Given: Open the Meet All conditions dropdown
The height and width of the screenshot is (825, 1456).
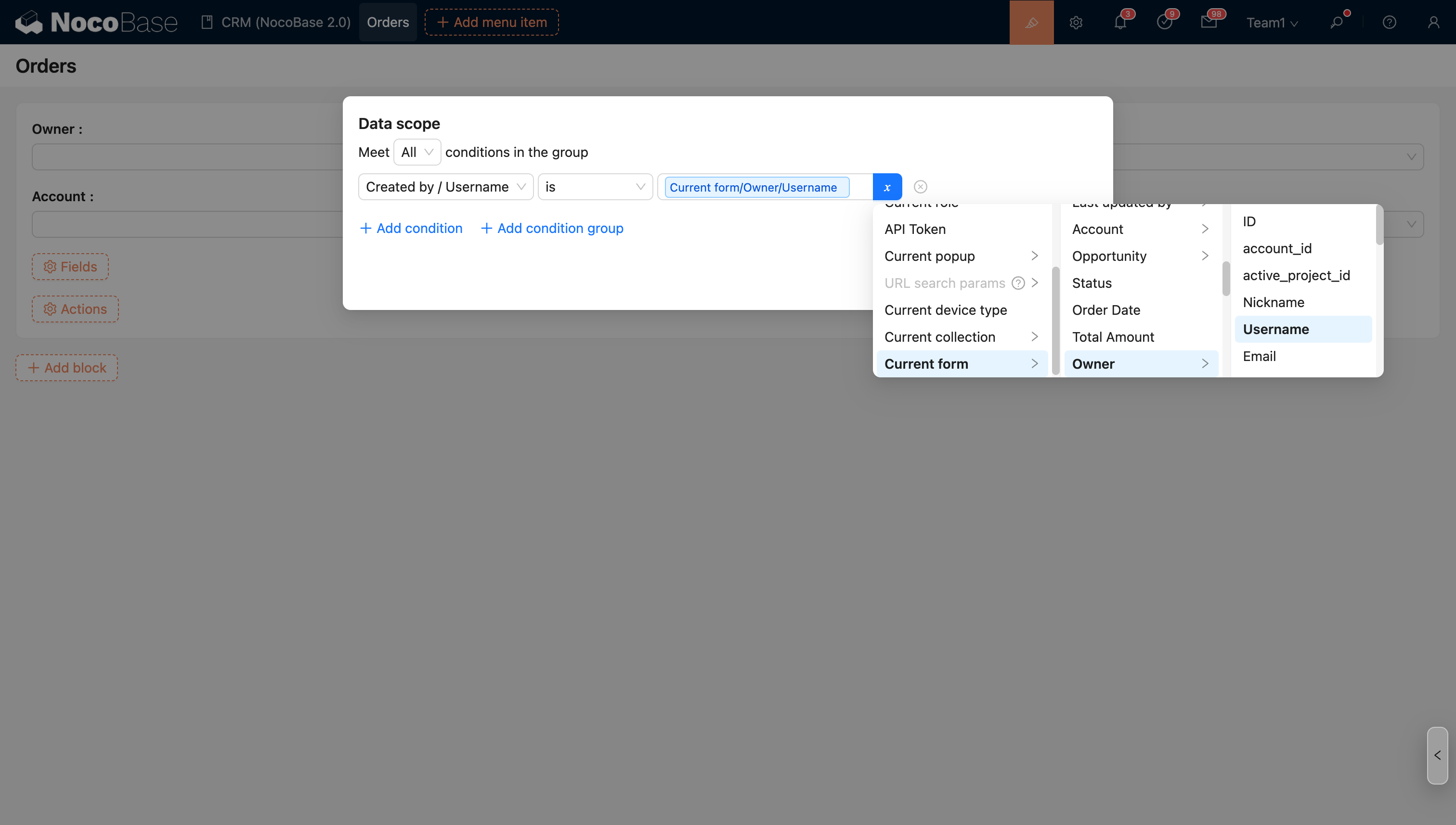Looking at the screenshot, I should click(416, 152).
